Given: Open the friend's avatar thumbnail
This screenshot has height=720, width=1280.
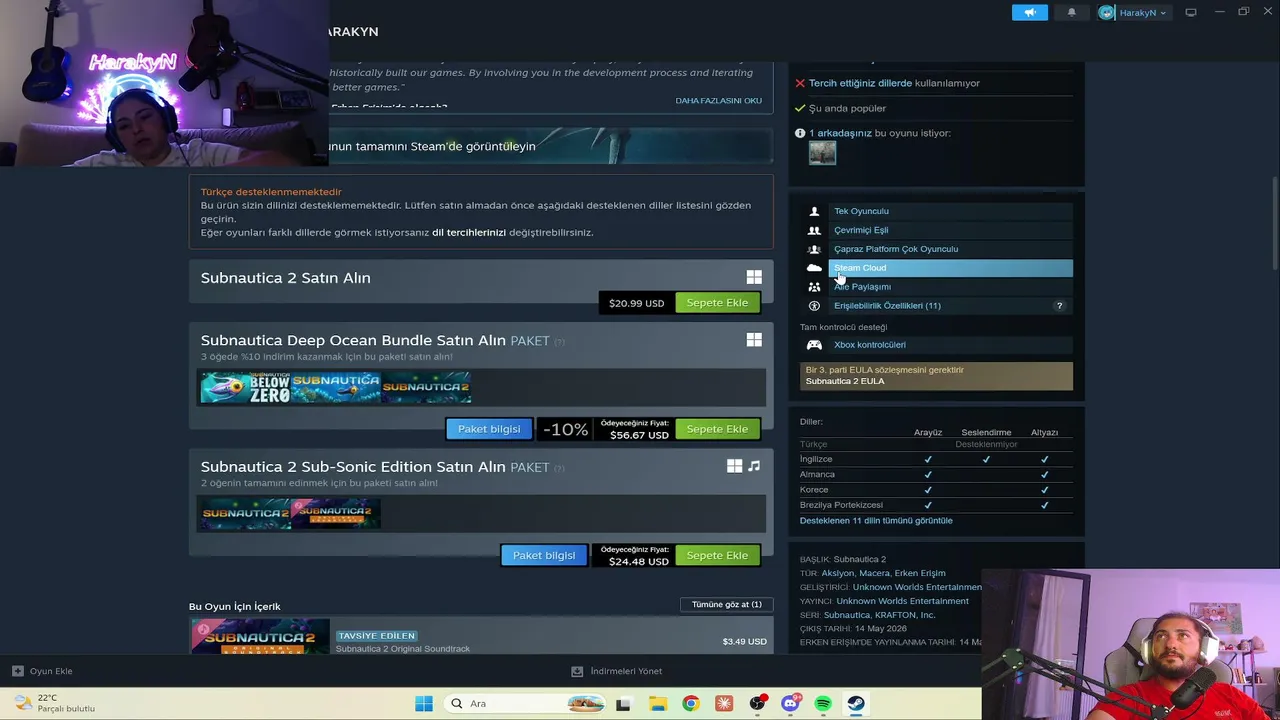Looking at the screenshot, I should tap(822, 153).
